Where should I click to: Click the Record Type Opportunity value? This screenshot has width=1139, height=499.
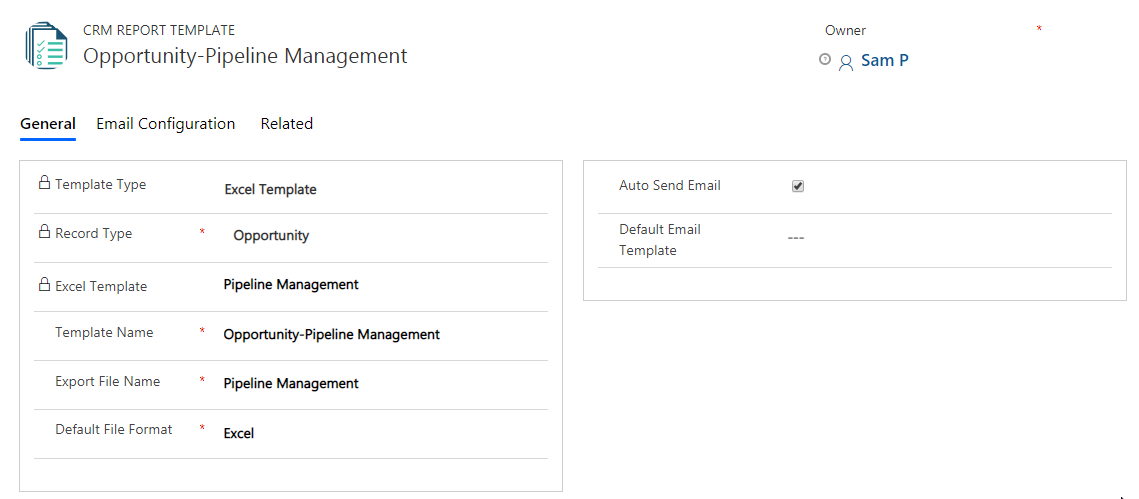coord(271,236)
